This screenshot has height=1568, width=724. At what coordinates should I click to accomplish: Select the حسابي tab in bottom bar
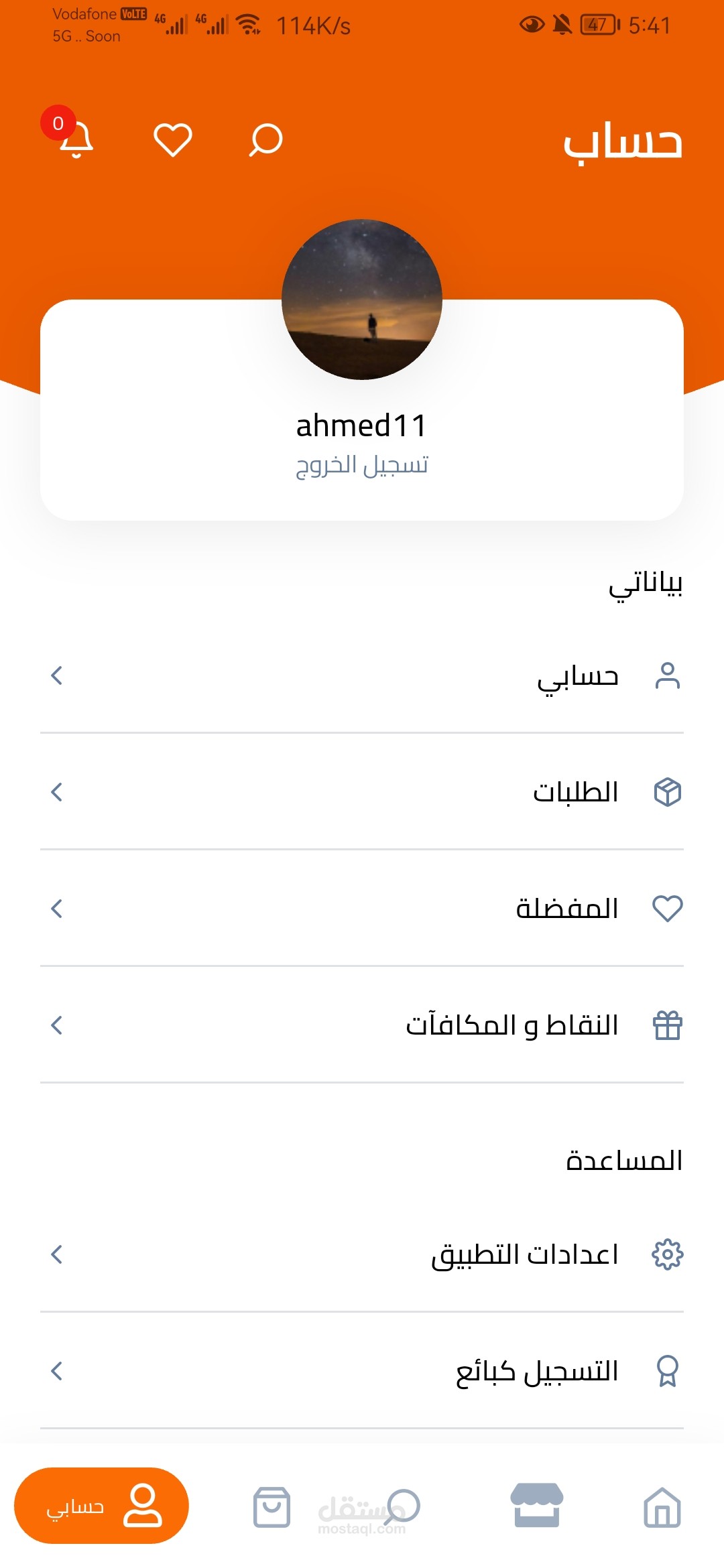pyautogui.click(x=101, y=1506)
